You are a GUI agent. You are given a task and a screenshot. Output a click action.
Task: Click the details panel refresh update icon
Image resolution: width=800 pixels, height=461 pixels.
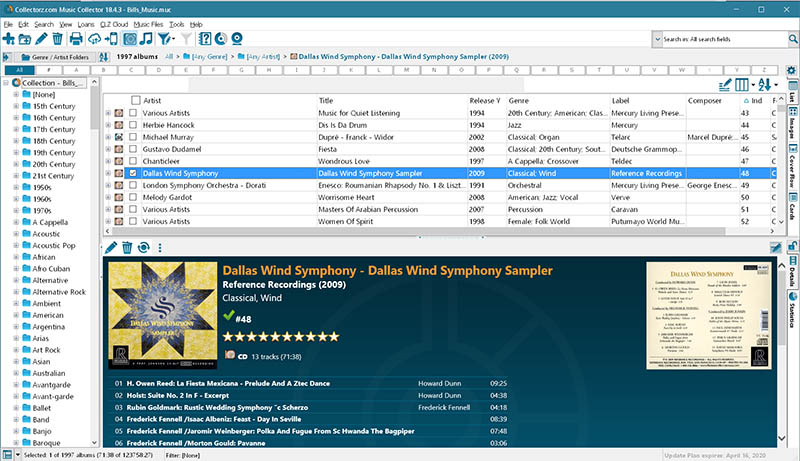[144, 248]
